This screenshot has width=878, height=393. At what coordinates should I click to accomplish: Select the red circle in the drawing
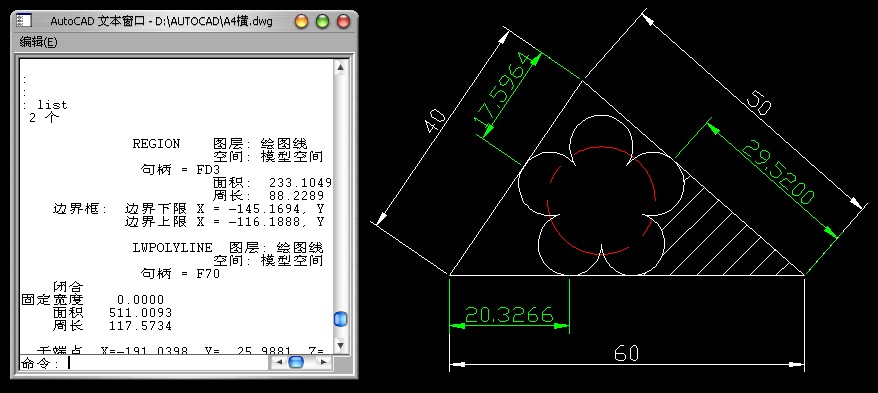pos(601,199)
